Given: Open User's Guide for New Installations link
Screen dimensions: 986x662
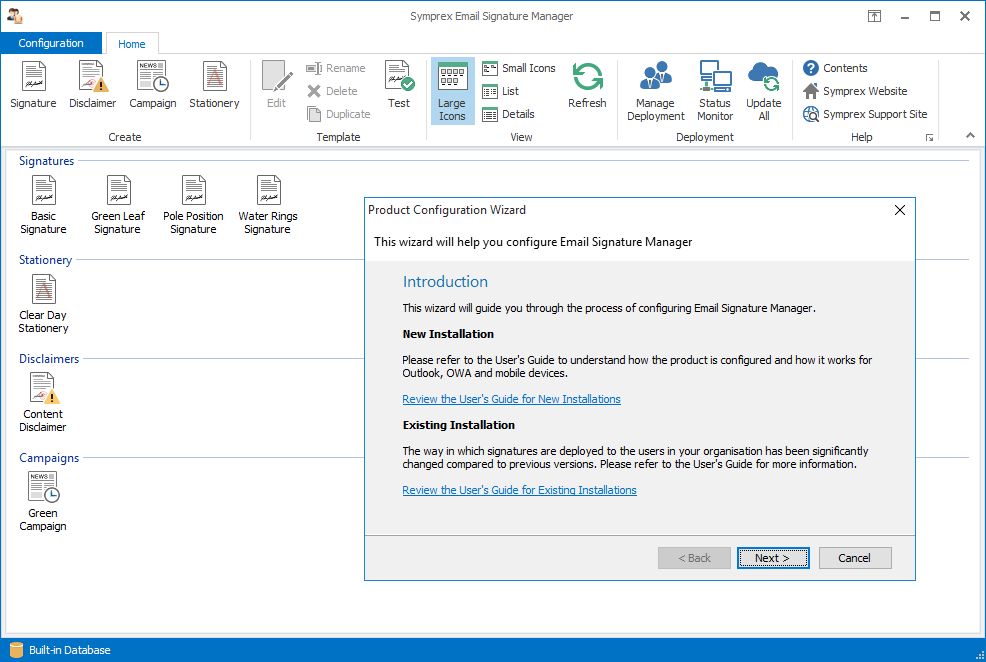Looking at the screenshot, I should (x=511, y=399).
